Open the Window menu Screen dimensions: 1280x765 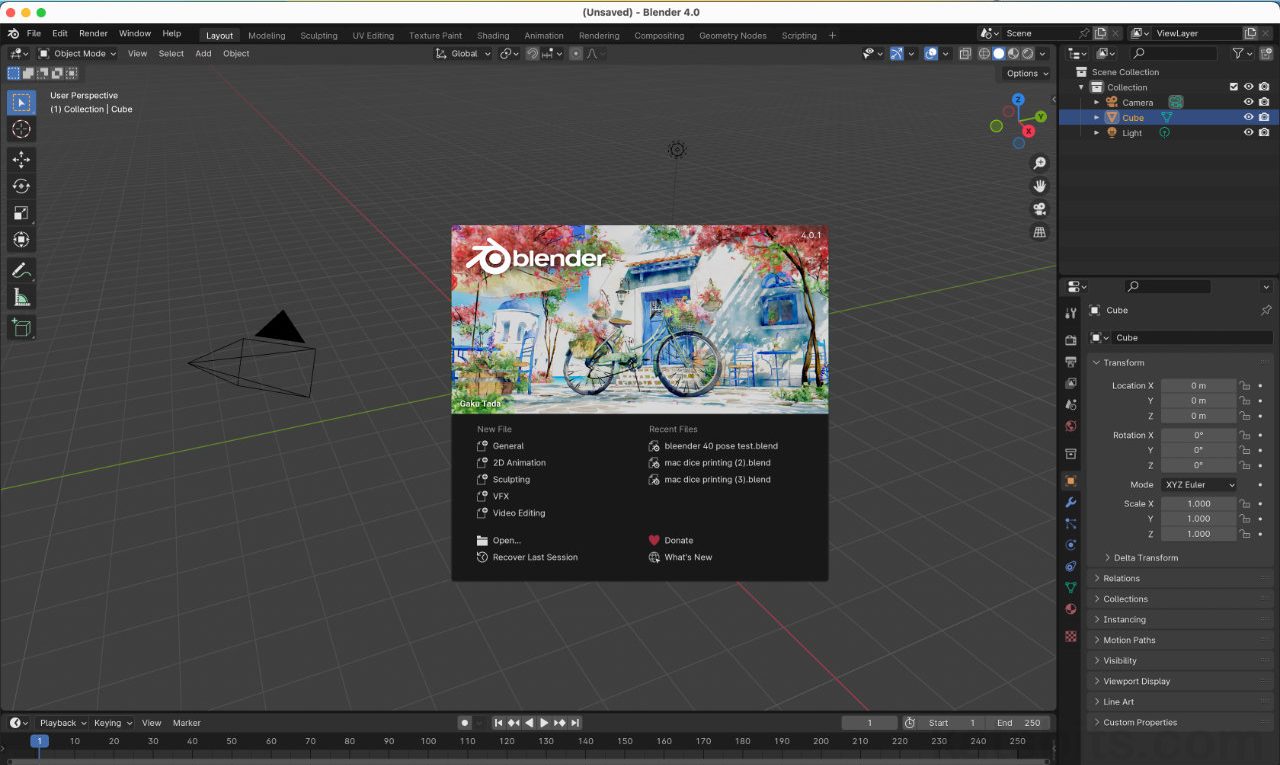135,33
